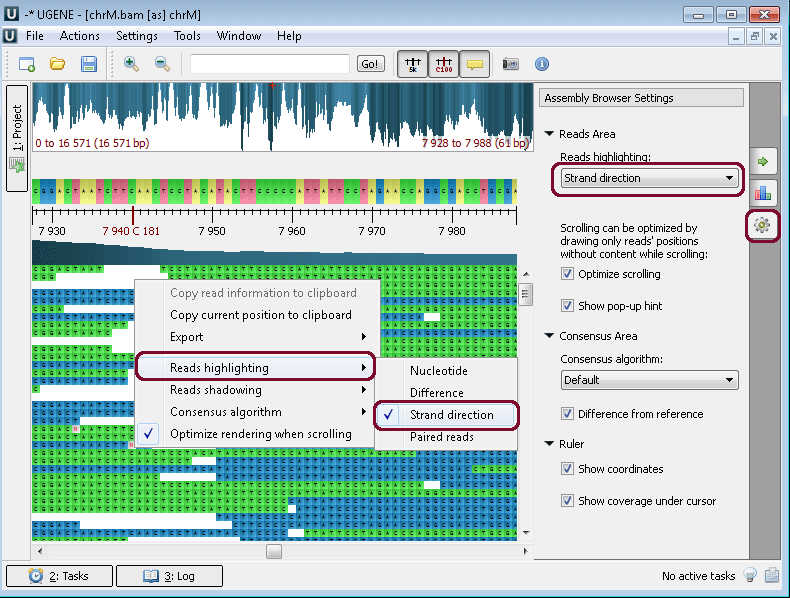This screenshot has height=598, width=790.
Task: Collapse the Ruler section
Action: [x=550, y=444]
